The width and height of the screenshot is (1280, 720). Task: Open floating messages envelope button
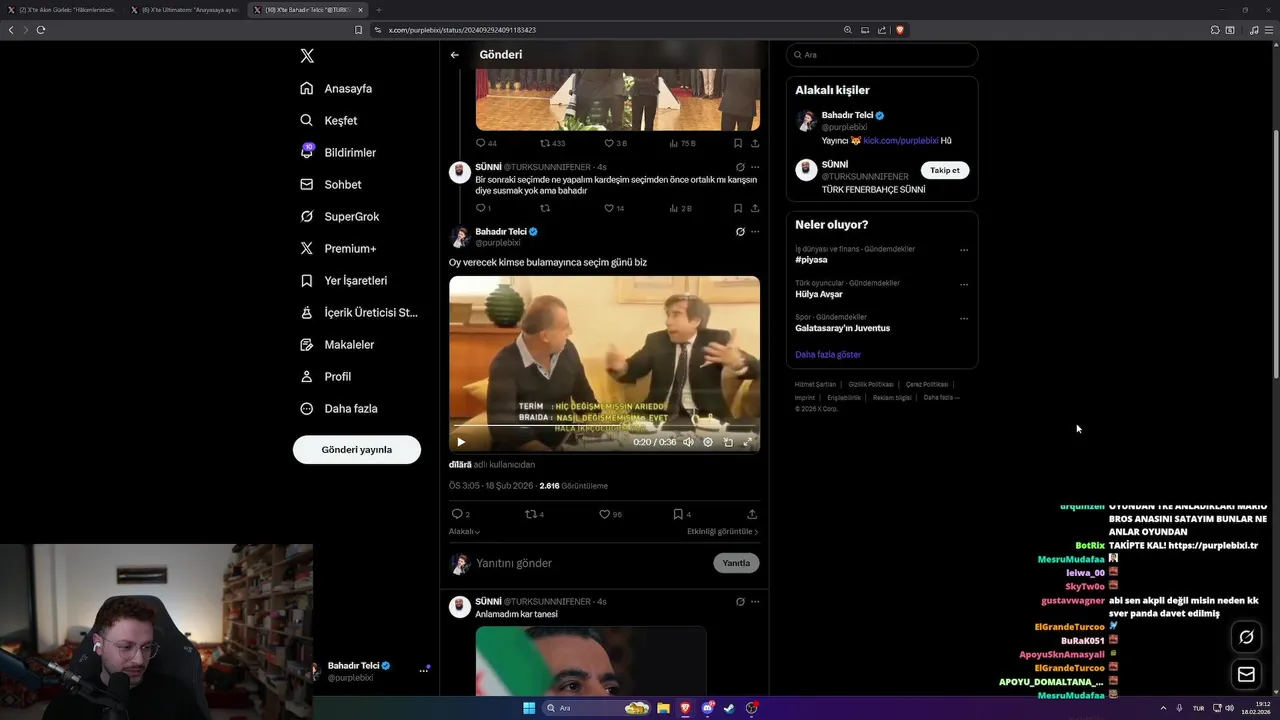1246,674
